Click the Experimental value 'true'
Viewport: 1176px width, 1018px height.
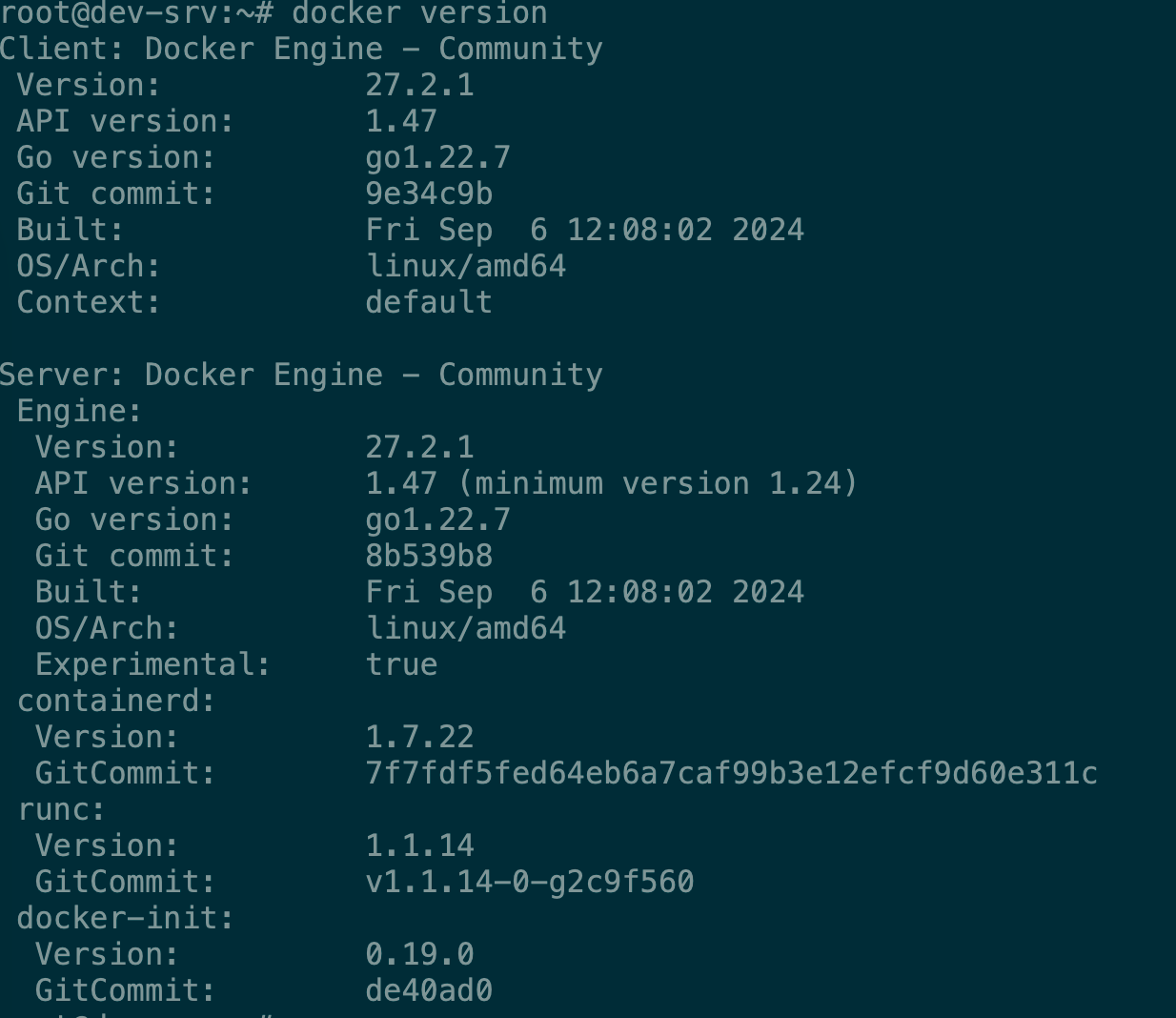401,664
